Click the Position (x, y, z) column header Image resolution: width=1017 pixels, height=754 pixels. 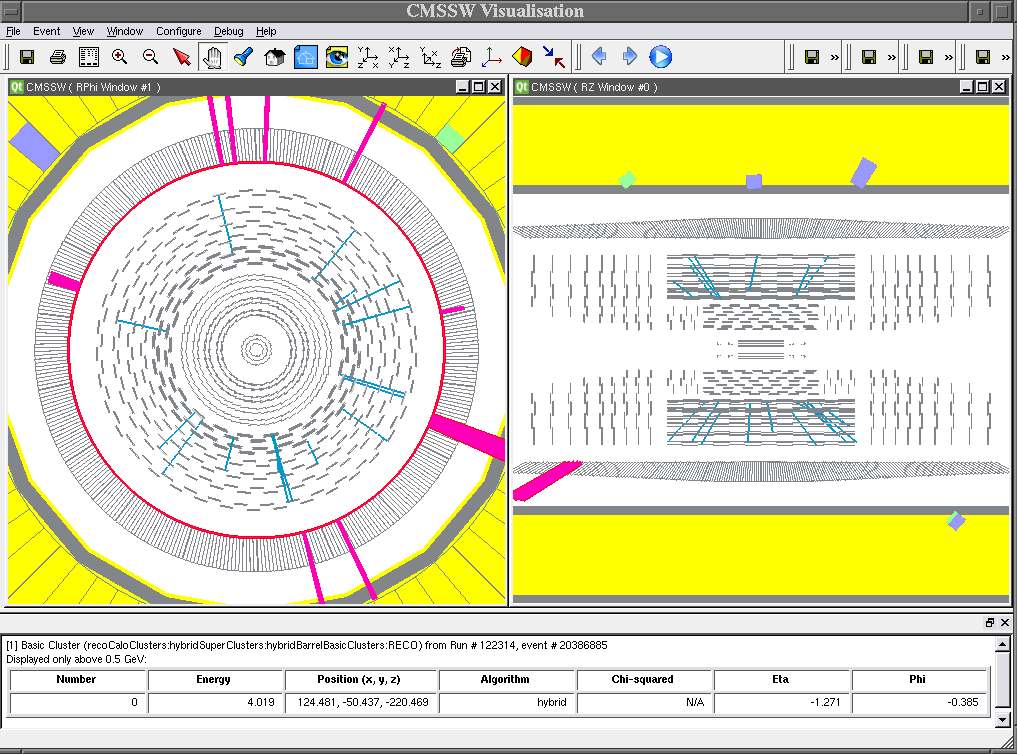point(361,679)
